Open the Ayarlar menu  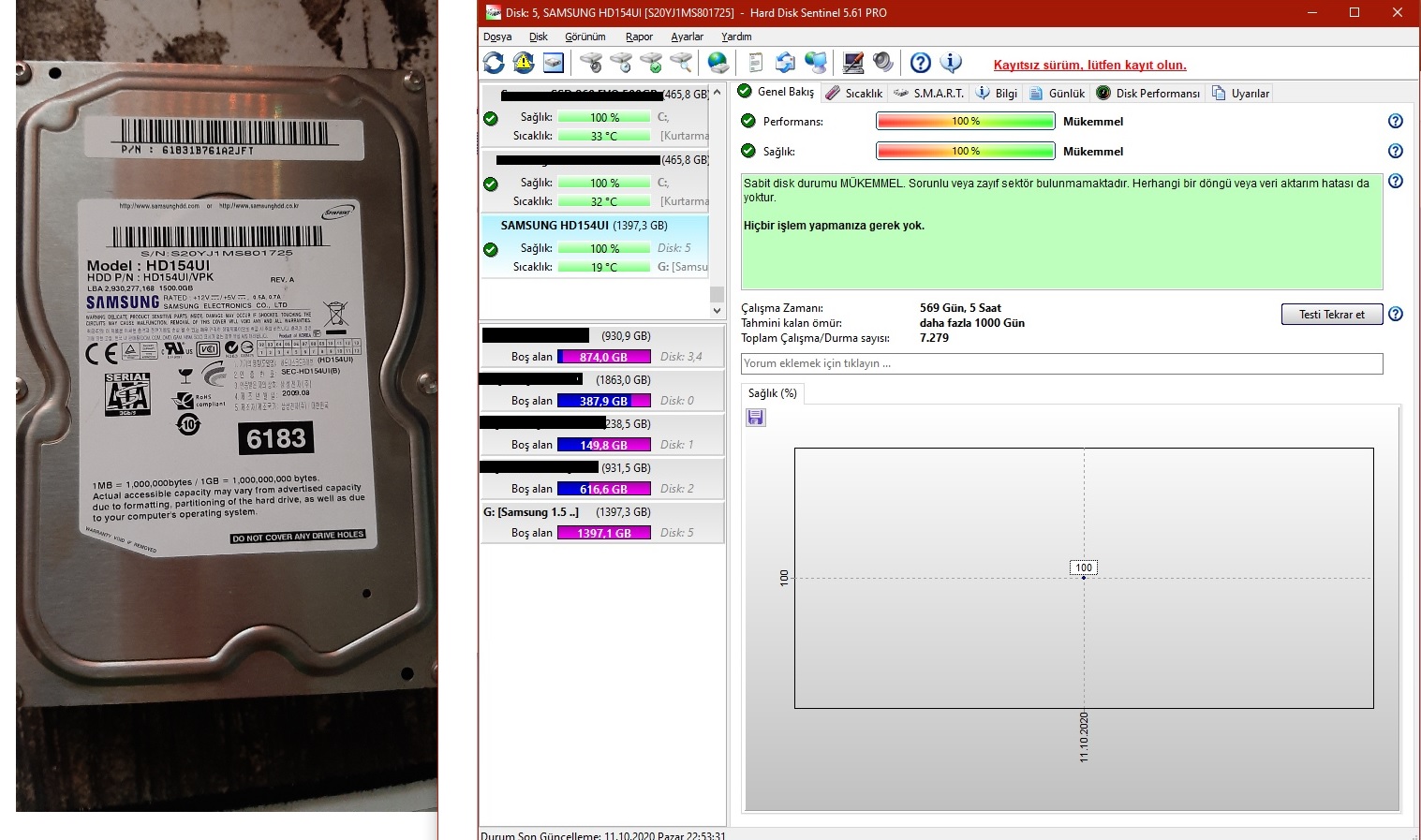tap(688, 37)
